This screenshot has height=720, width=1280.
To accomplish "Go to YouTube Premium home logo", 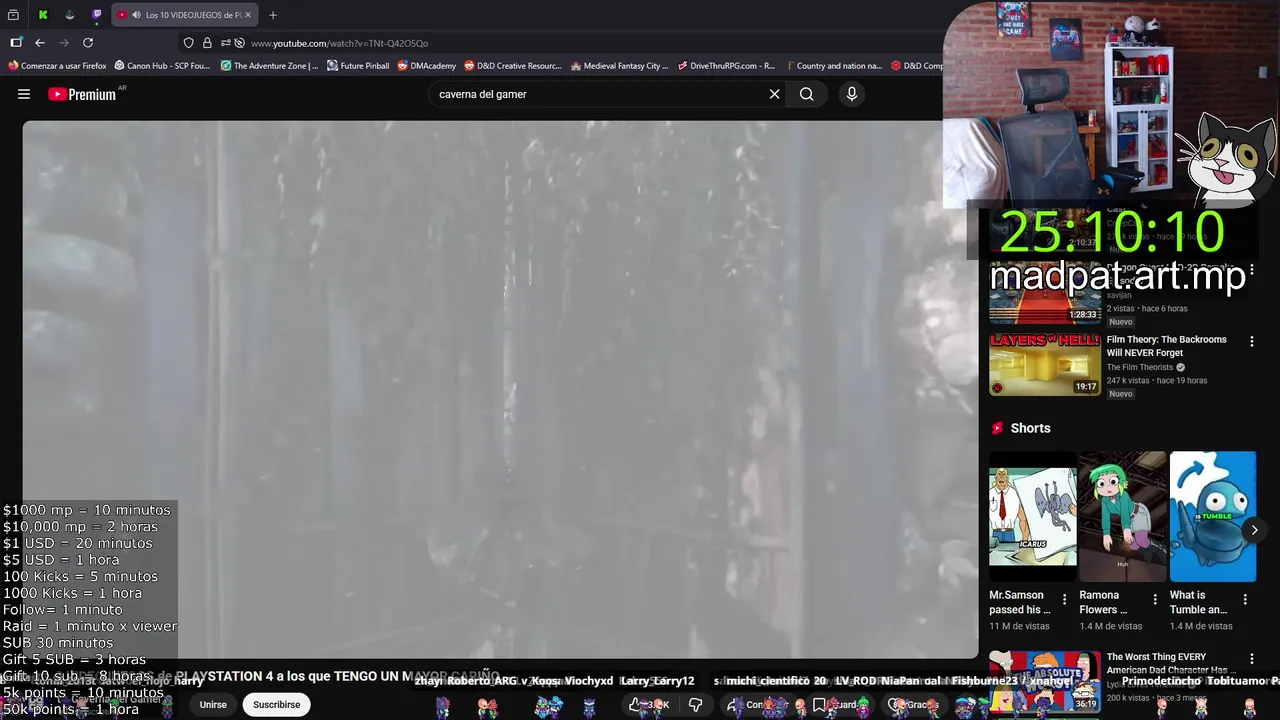I will (x=82, y=94).
